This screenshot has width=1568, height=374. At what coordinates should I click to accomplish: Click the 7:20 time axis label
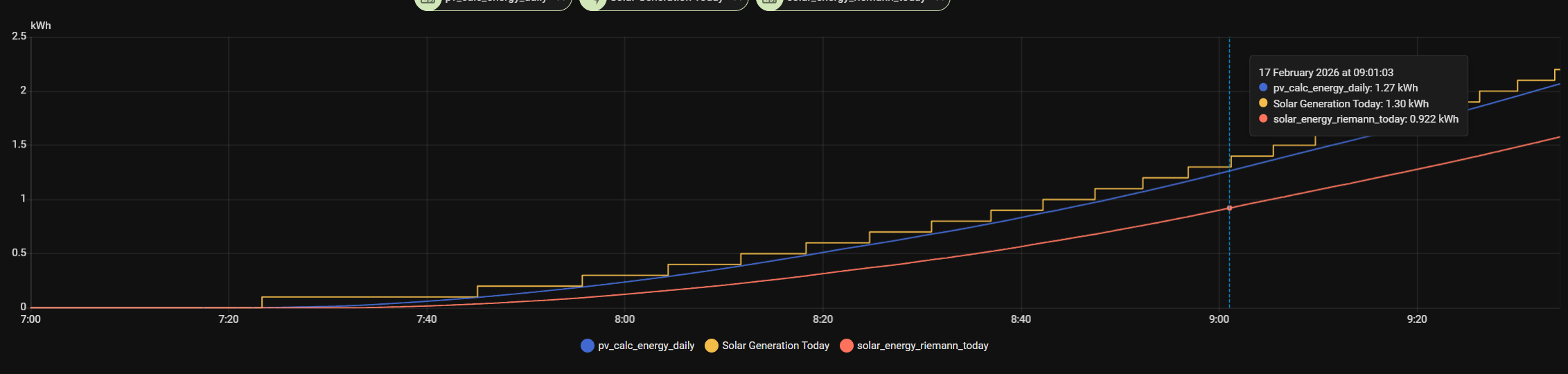(x=228, y=319)
